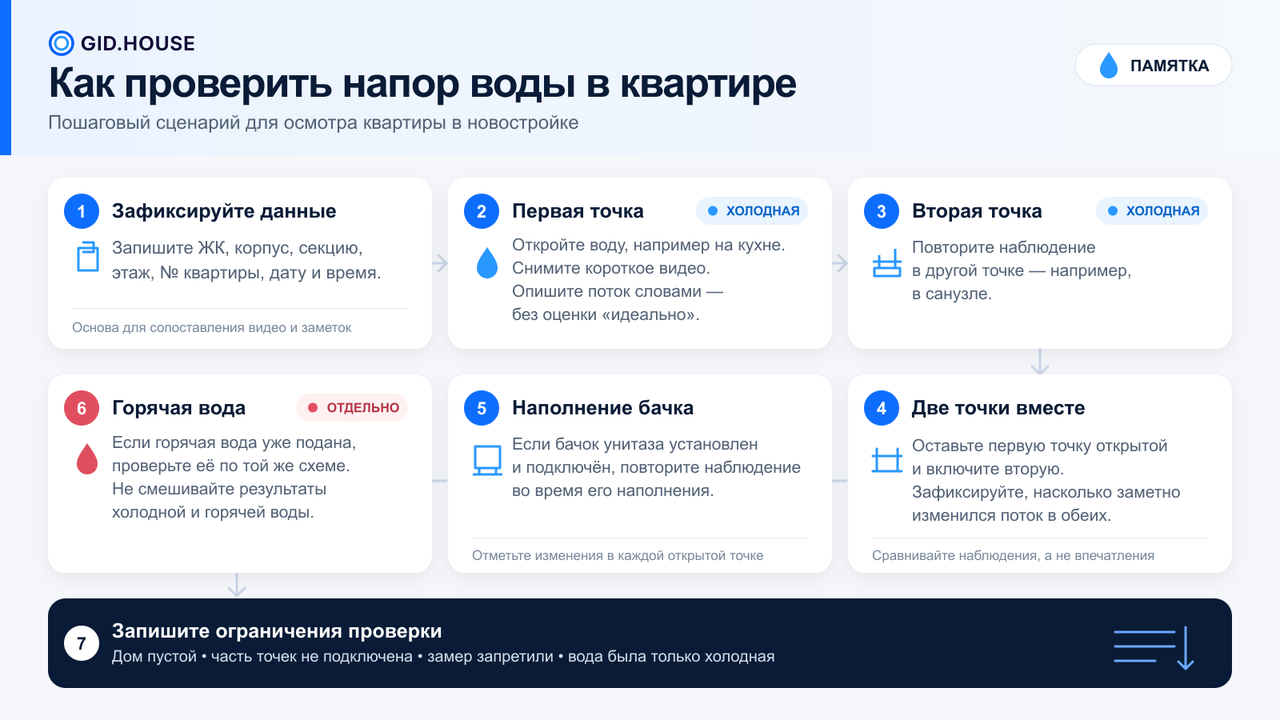Viewport: 1280px width, 720px height.
Task: Select the ОТДЕЛЬНО tag on the Горячая вода card
Action: click(352, 408)
